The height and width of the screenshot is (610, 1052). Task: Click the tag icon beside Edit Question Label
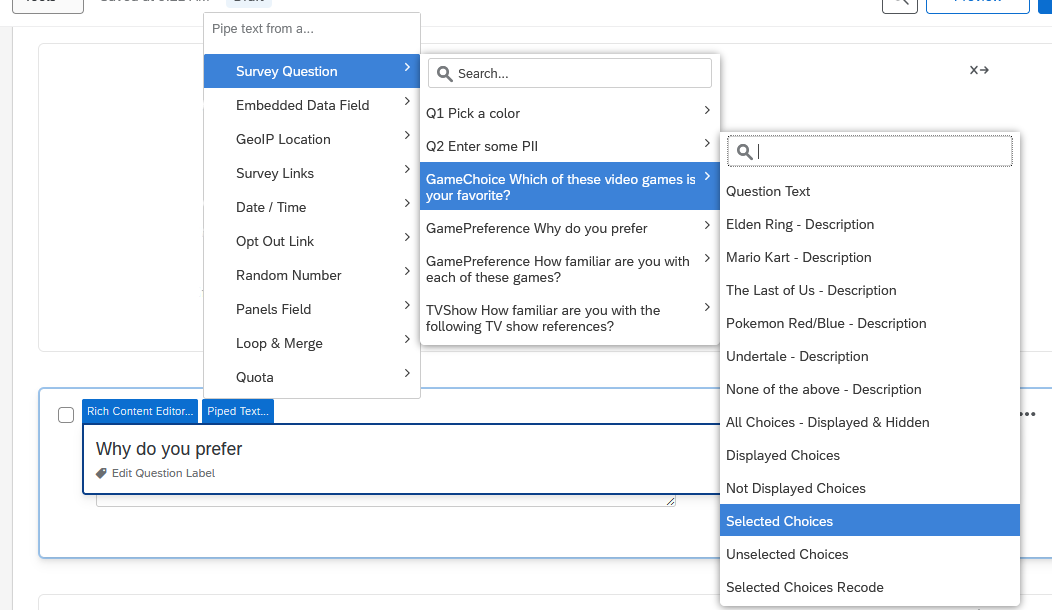coord(102,473)
